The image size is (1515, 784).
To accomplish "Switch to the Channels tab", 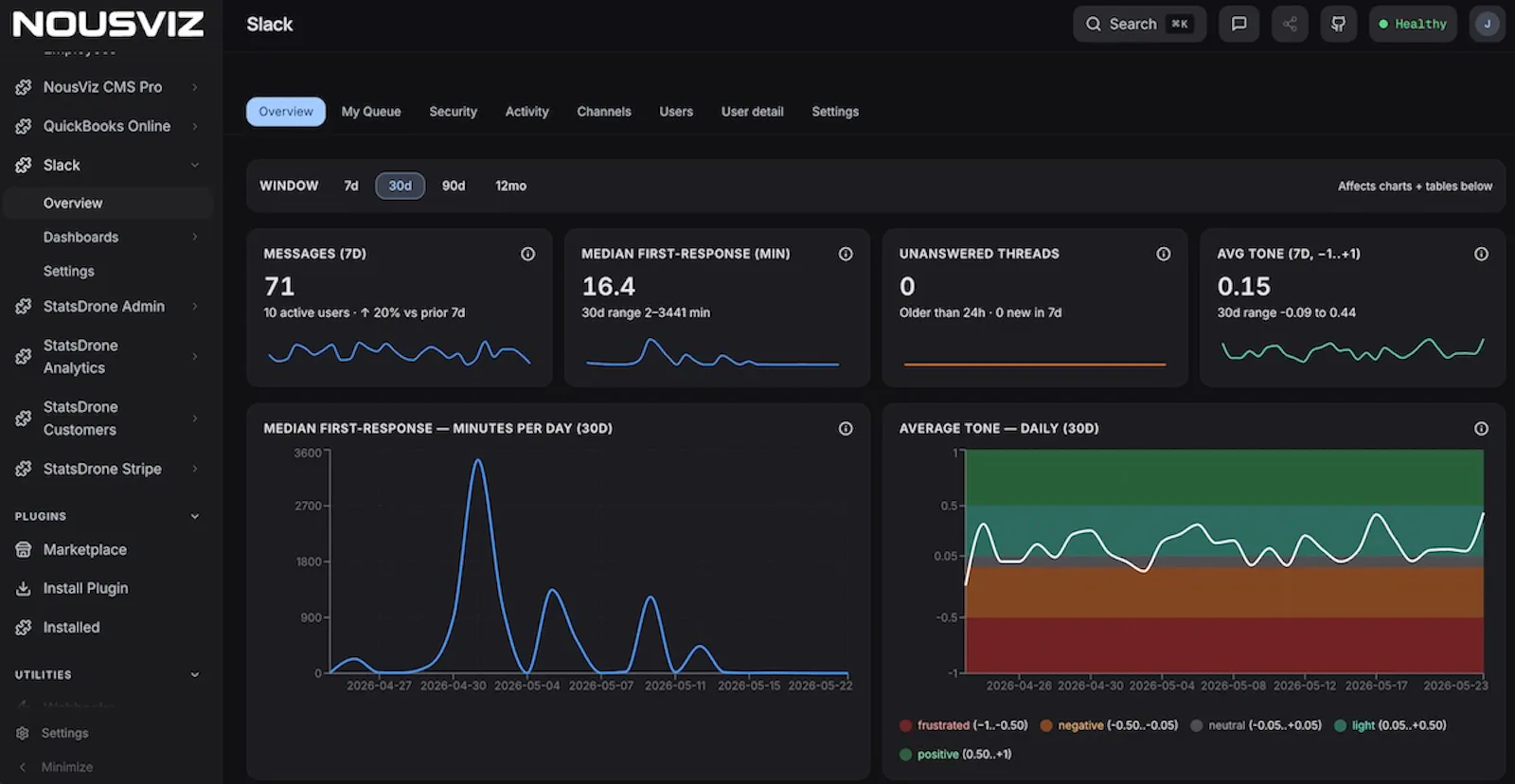I will coord(604,112).
